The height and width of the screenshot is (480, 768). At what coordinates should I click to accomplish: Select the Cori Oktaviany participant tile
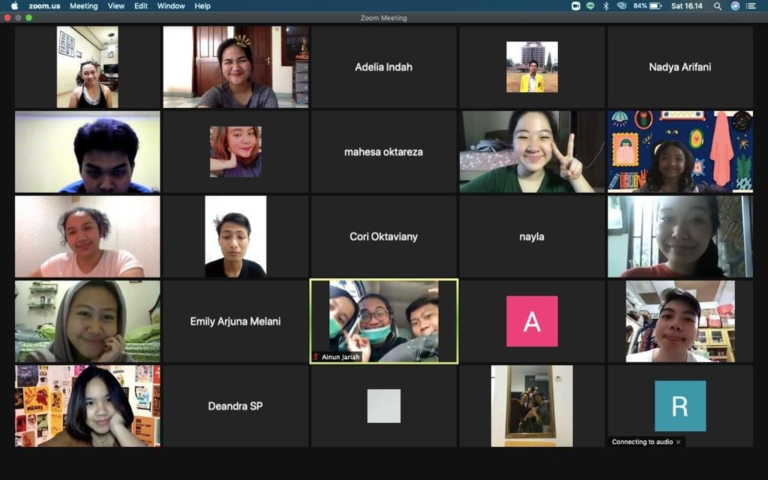click(384, 237)
